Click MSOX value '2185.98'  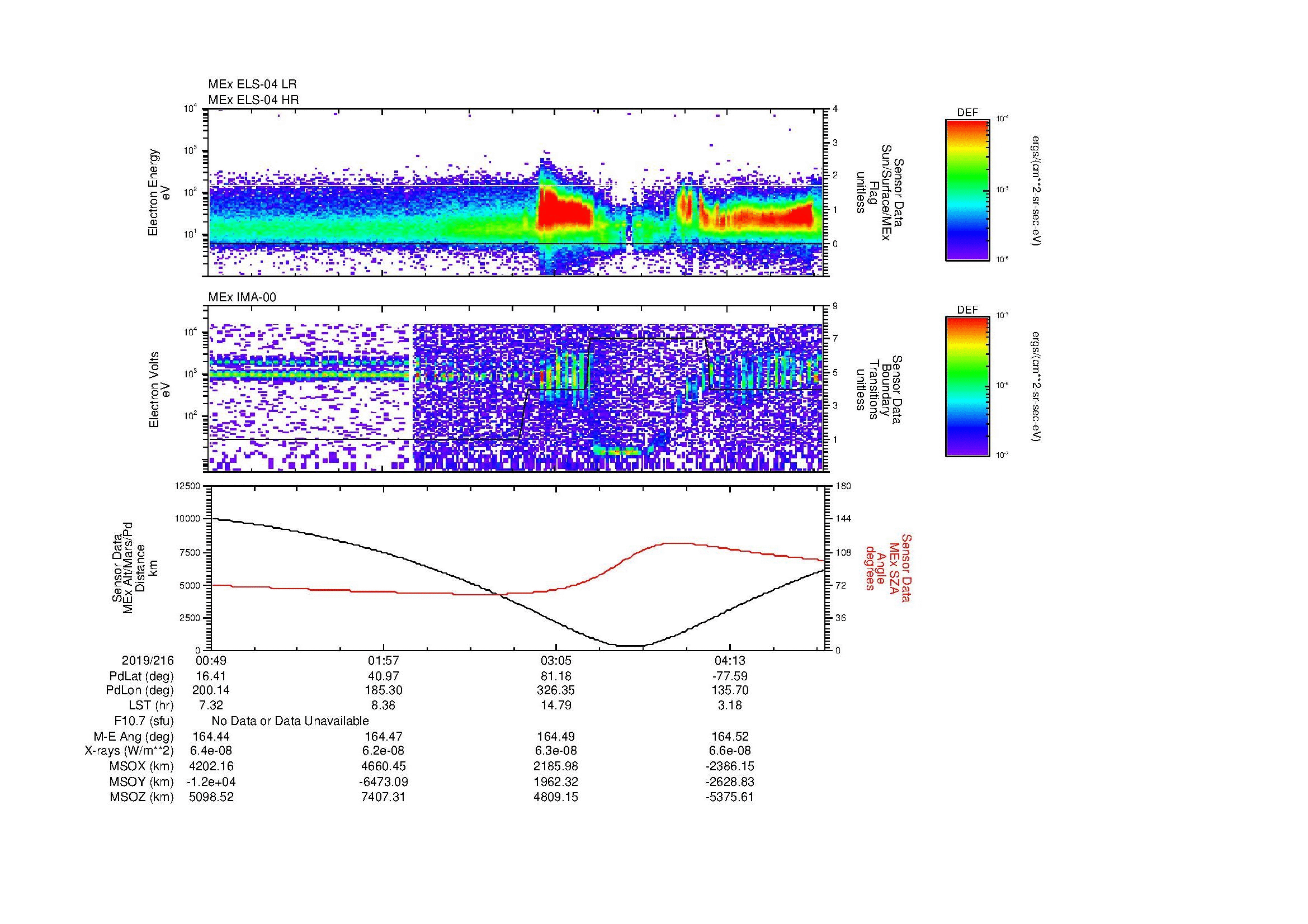(556, 767)
